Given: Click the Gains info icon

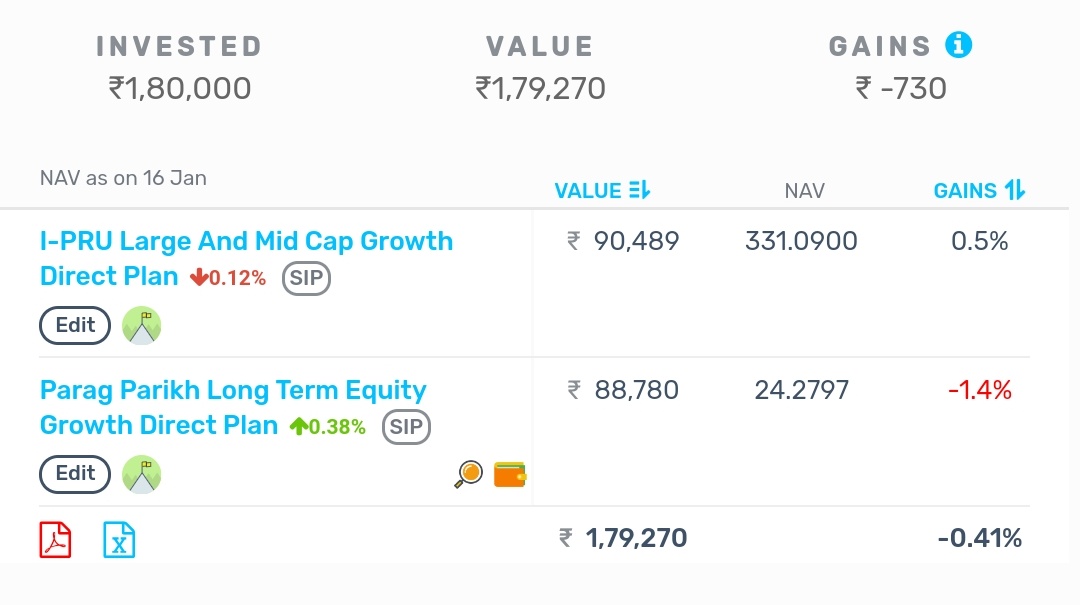Looking at the screenshot, I should (958, 45).
